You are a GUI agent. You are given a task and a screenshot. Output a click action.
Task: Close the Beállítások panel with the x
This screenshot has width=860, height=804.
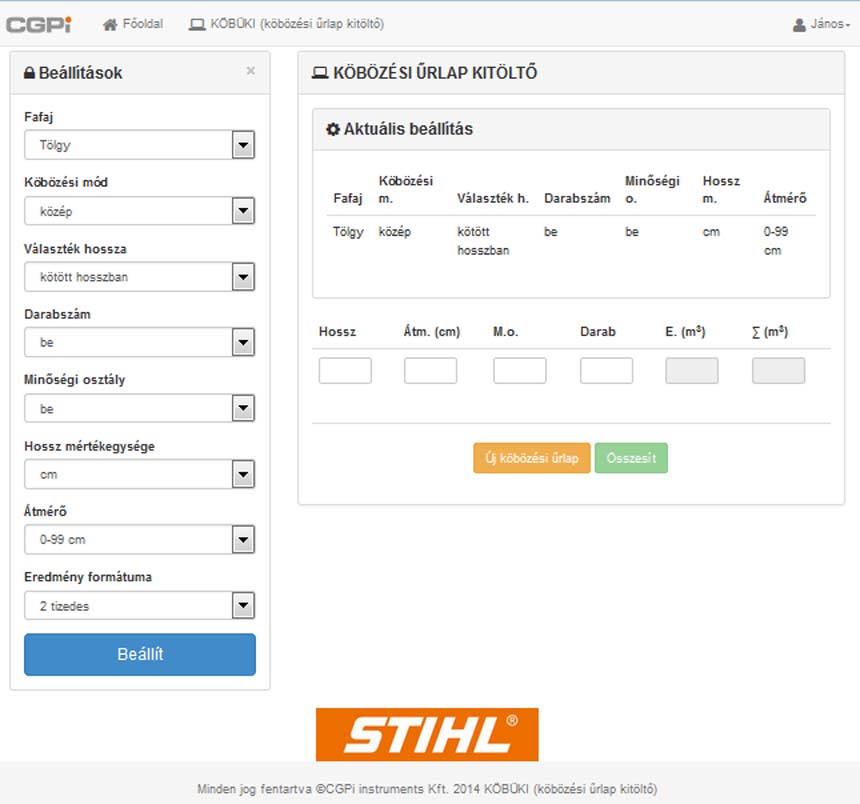pyautogui.click(x=250, y=71)
